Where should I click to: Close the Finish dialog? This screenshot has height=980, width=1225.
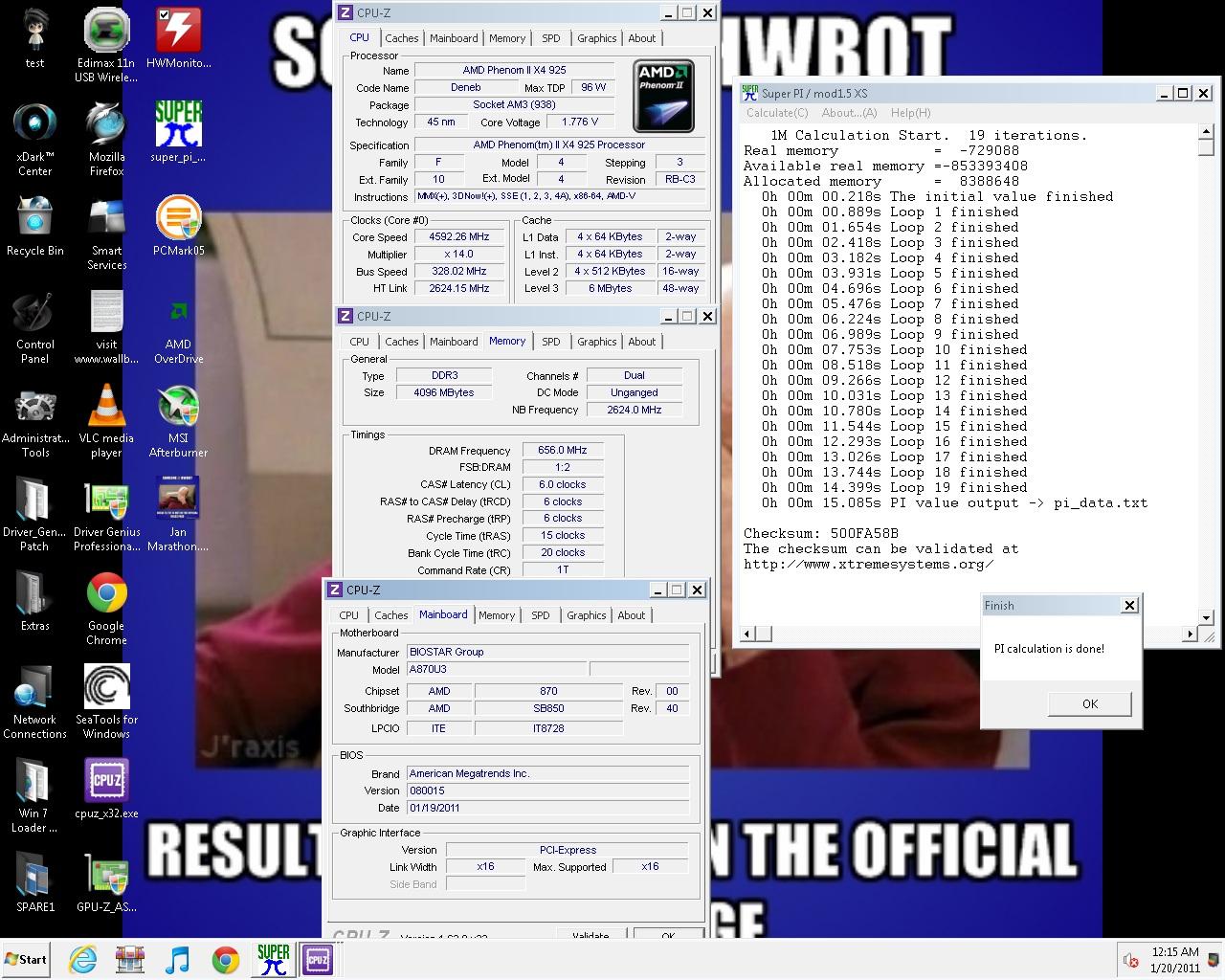click(1129, 605)
